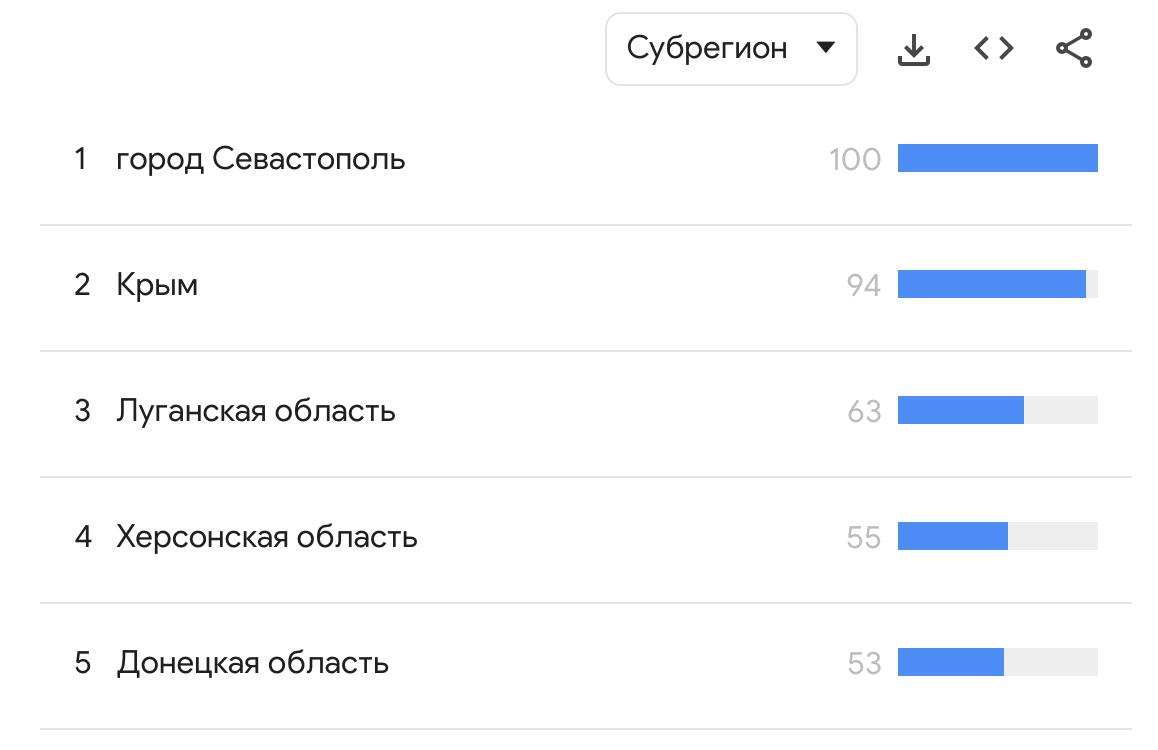Click the embed code icon
The width and height of the screenshot is (1158, 750).
click(993, 49)
